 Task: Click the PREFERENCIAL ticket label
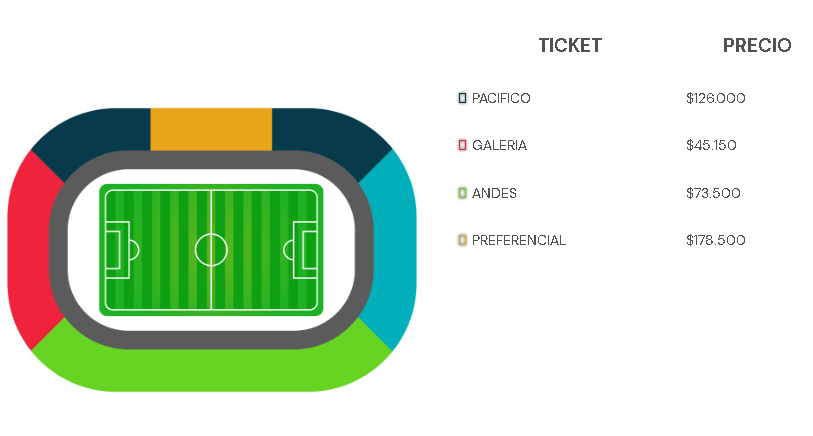[518, 240]
